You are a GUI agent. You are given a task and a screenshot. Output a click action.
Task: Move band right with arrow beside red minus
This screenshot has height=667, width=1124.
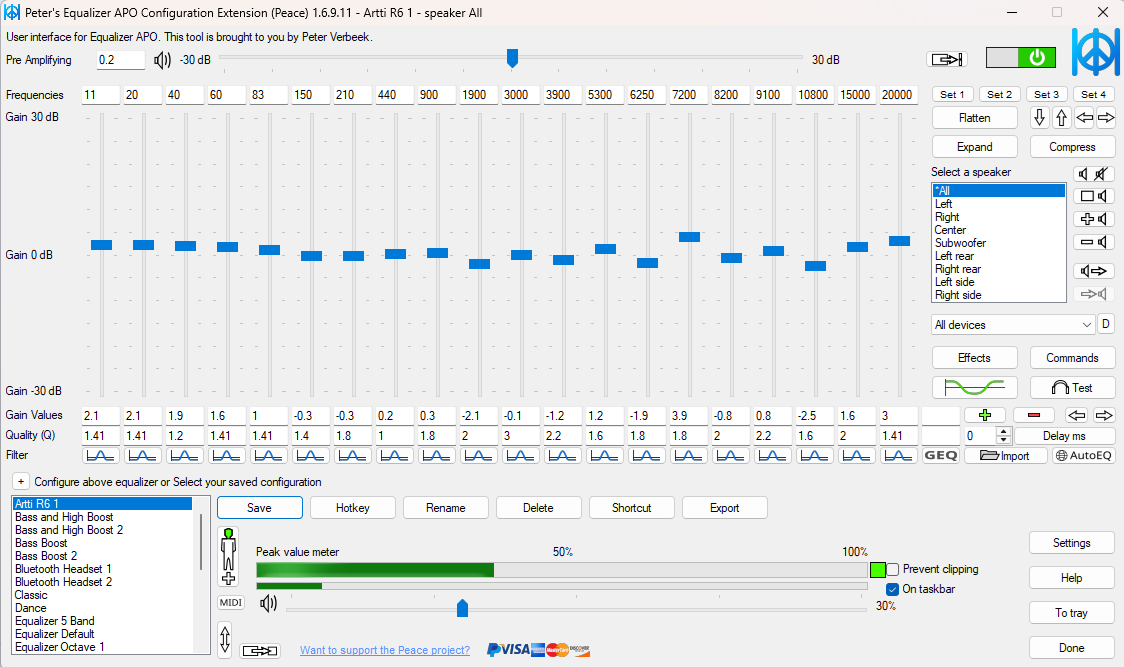coord(1105,415)
